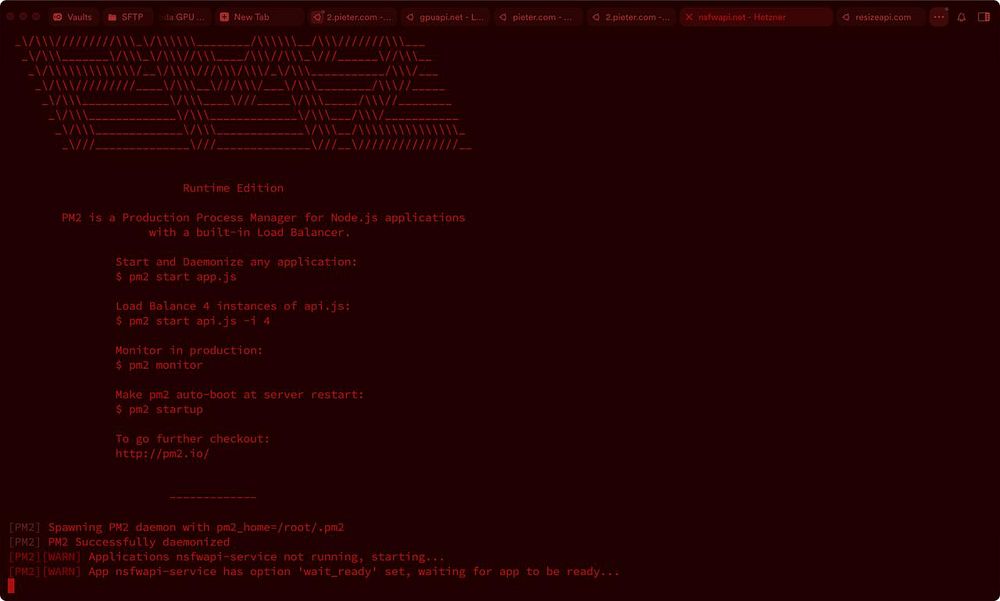Image resolution: width=1000 pixels, height=601 pixels.
Task: Switch to the SFTP tab
Action: (x=126, y=17)
